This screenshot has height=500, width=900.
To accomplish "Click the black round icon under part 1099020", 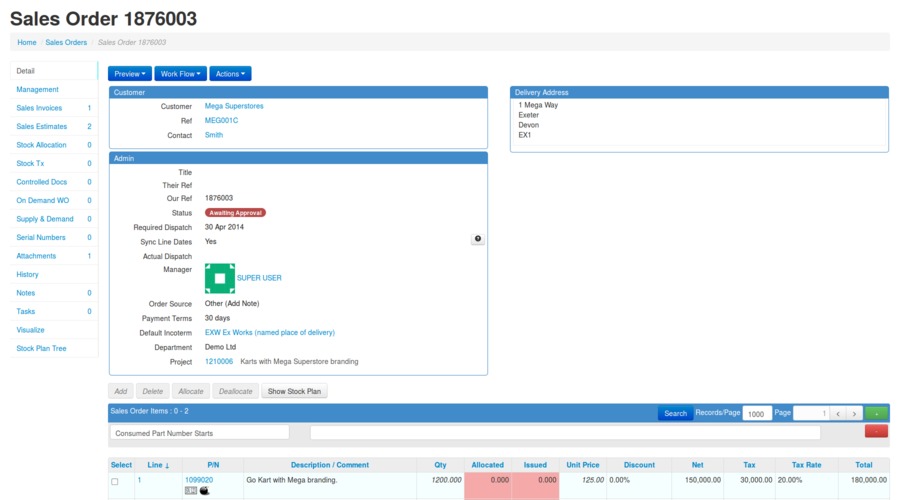I will [206, 491].
